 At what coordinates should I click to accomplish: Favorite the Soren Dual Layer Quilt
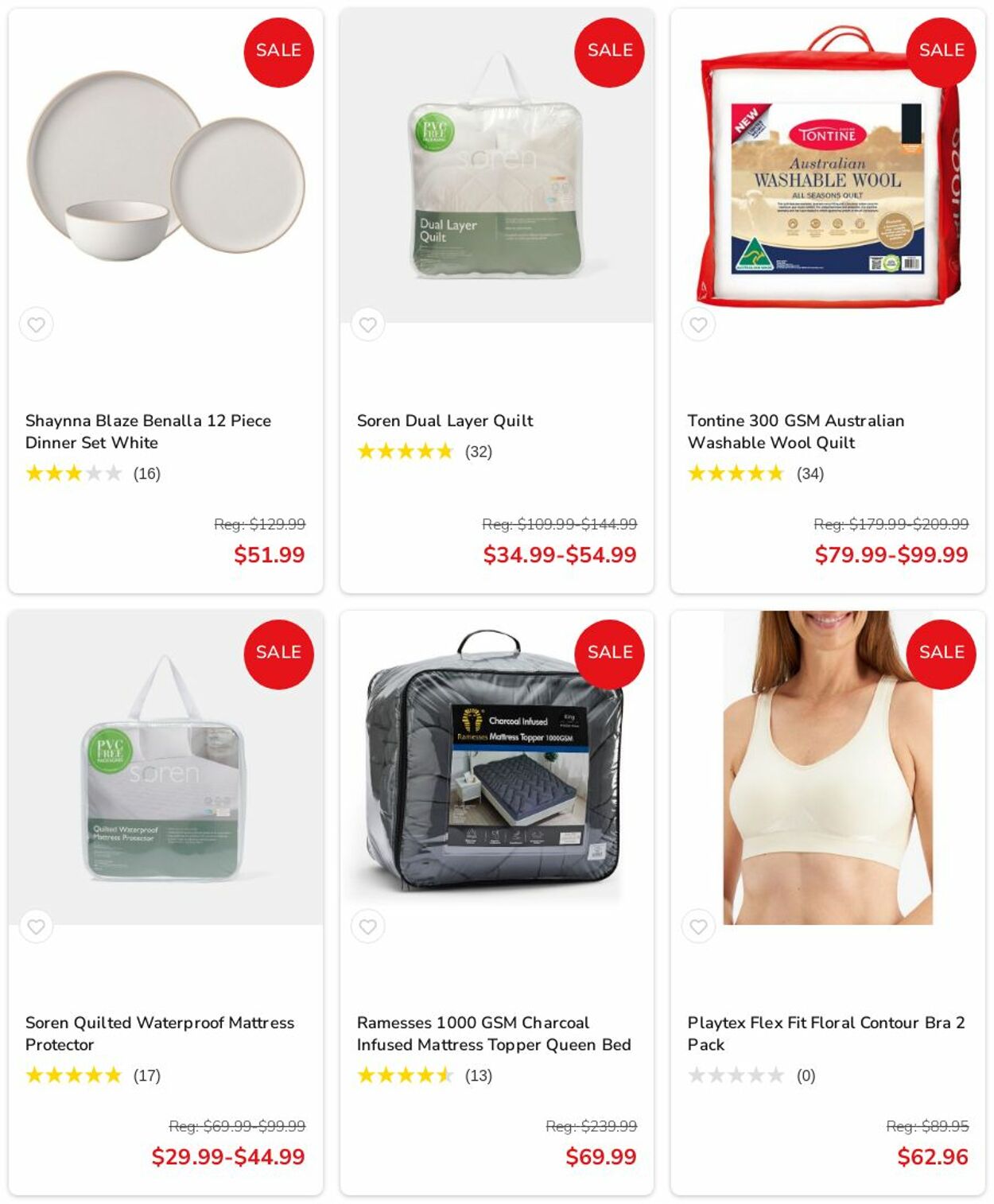click(367, 324)
